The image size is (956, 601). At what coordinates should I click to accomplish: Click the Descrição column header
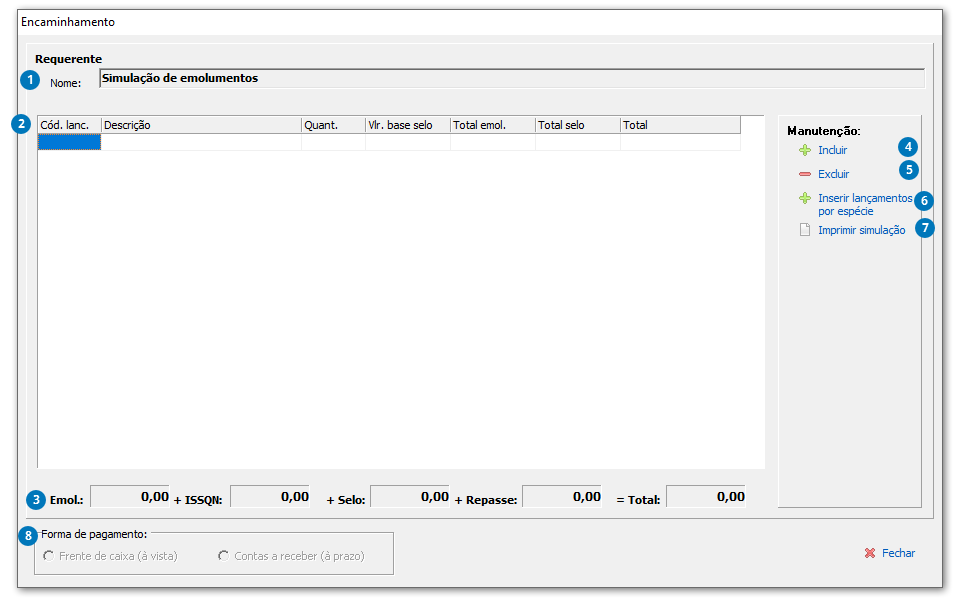pos(201,125)
